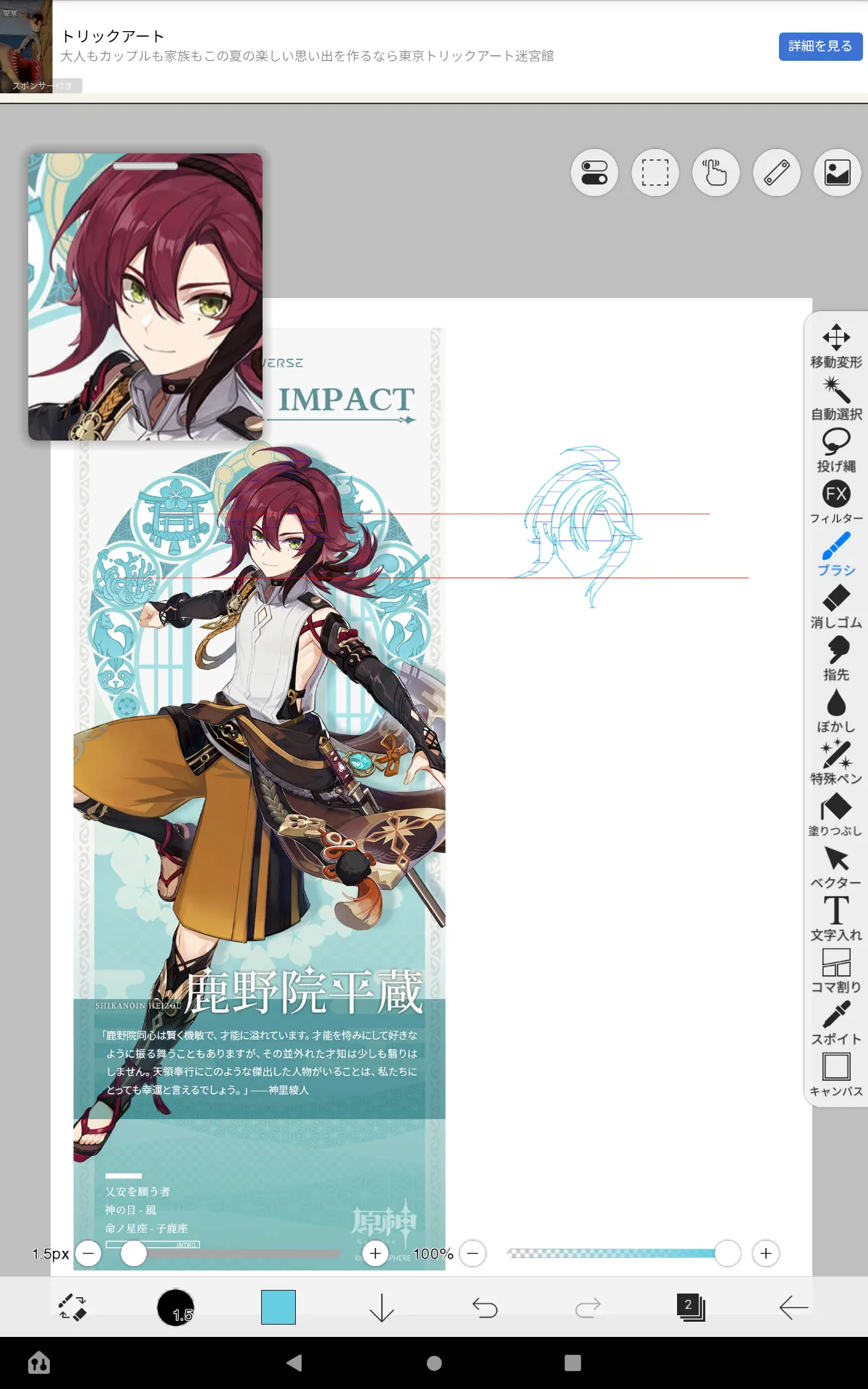Tap the Android home navigation button
Screen dimensions: 868x1389
434,1363
